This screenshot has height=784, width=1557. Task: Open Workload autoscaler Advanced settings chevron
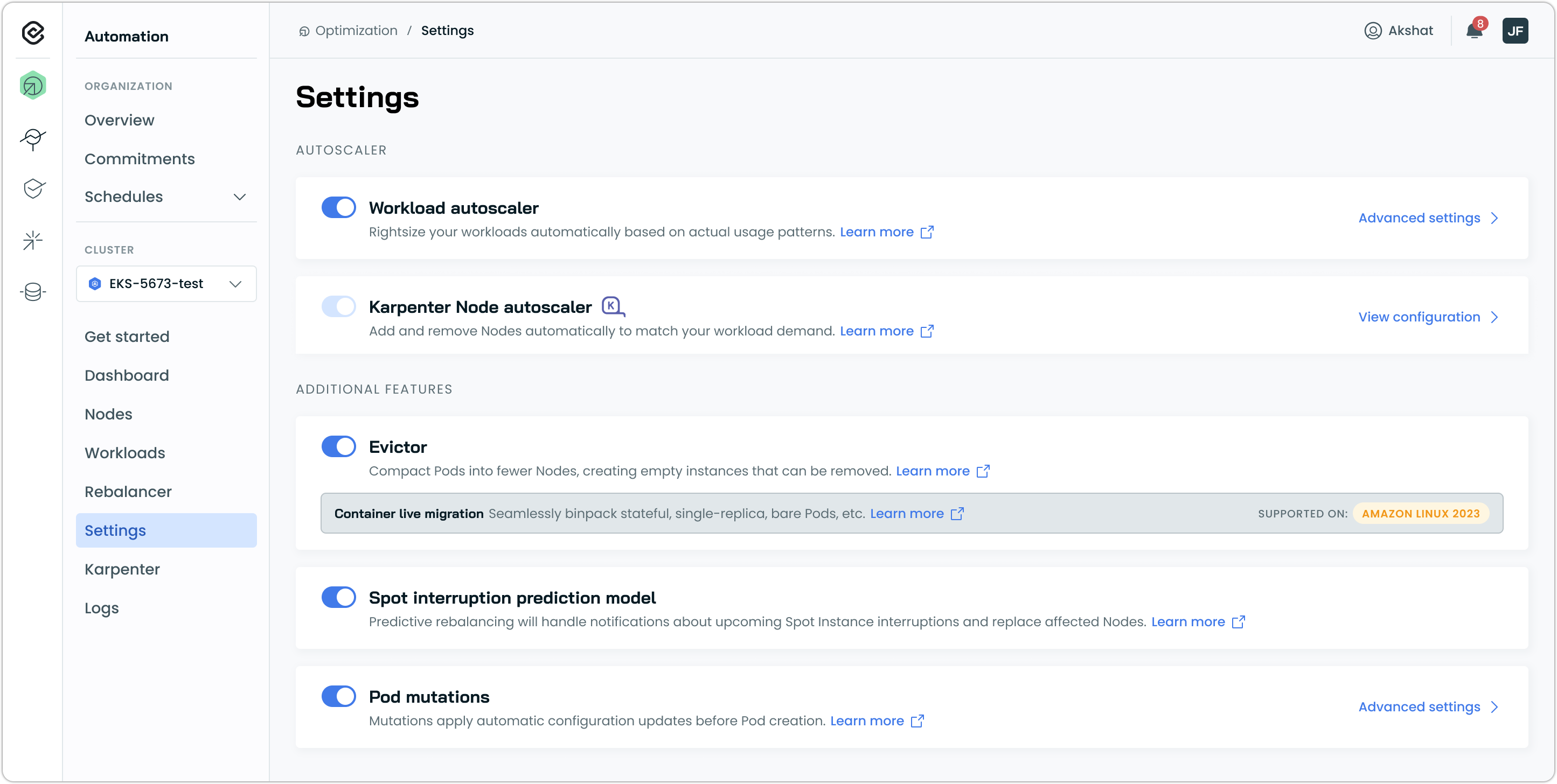[x=1493, y=218]
